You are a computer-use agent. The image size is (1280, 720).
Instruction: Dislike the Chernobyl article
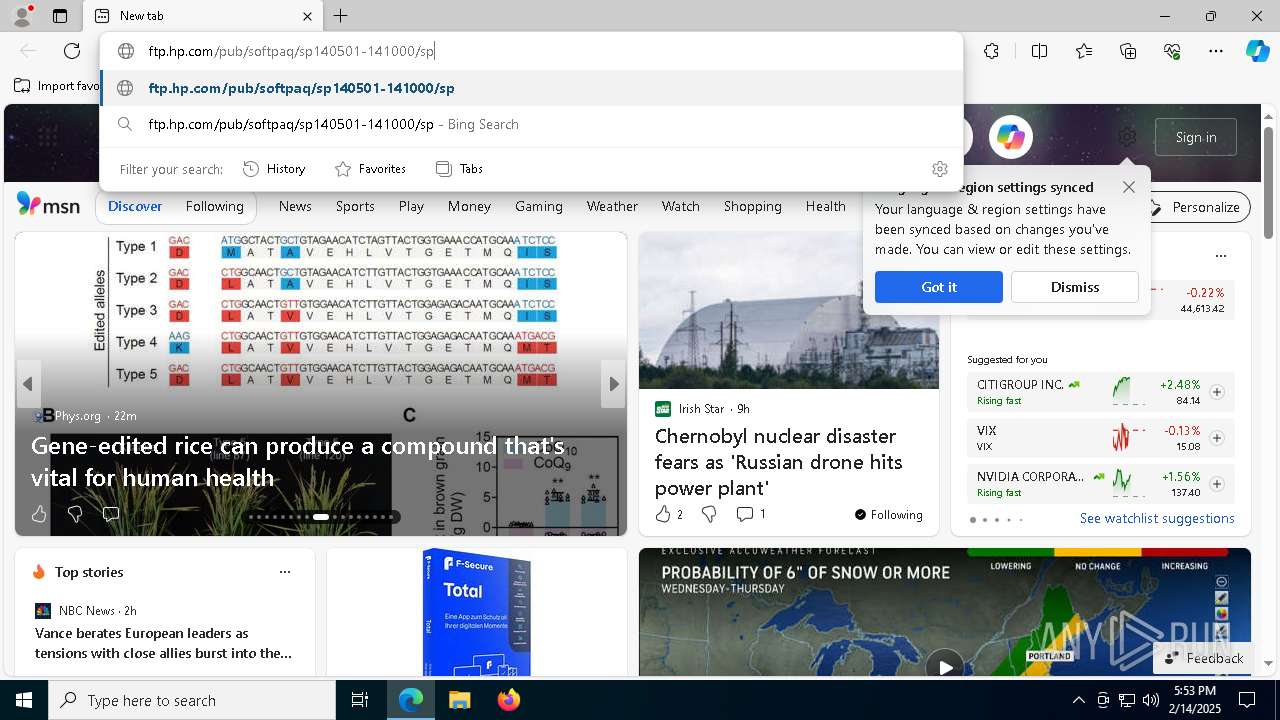point(709,514)
